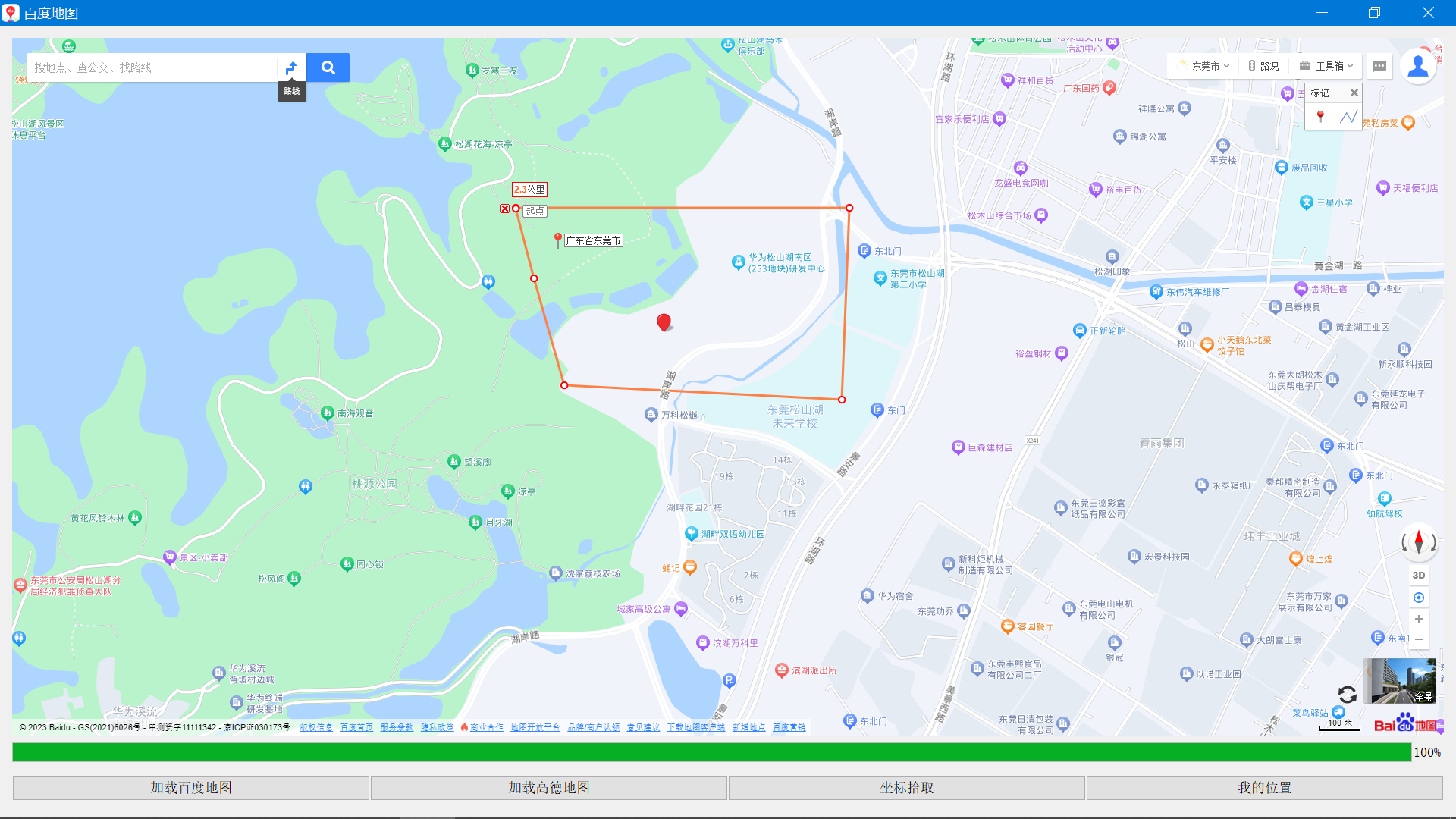Image resolution: width=1456 pixels, height=819 pixels.
Task: Click the 南海观音 scenic spot icon
Action: 328,413
